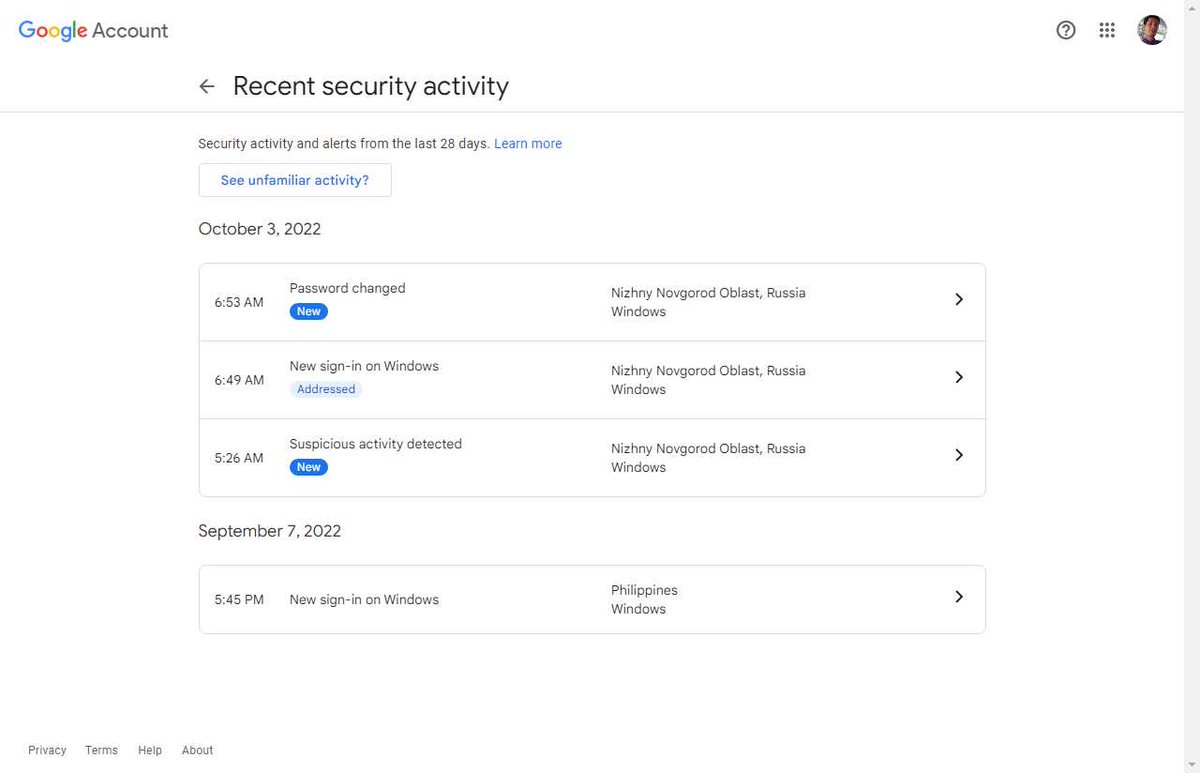Expand the Philippines sign-in chevron
This screenshot has height=773, width=1200.
pos(959,596)
